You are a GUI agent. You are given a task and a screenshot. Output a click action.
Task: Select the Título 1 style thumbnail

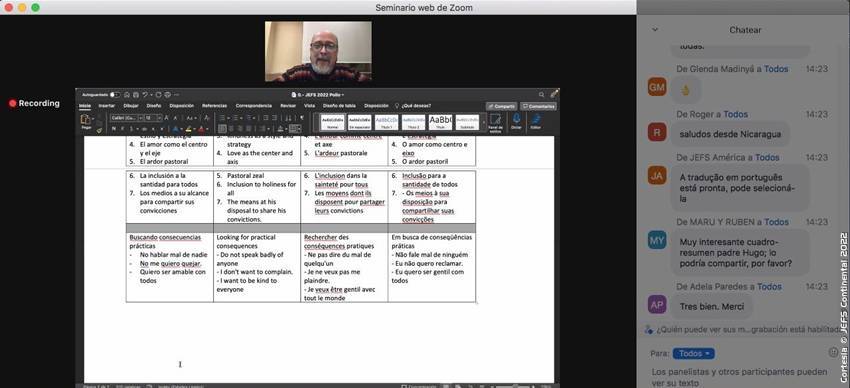coord(387,122)
